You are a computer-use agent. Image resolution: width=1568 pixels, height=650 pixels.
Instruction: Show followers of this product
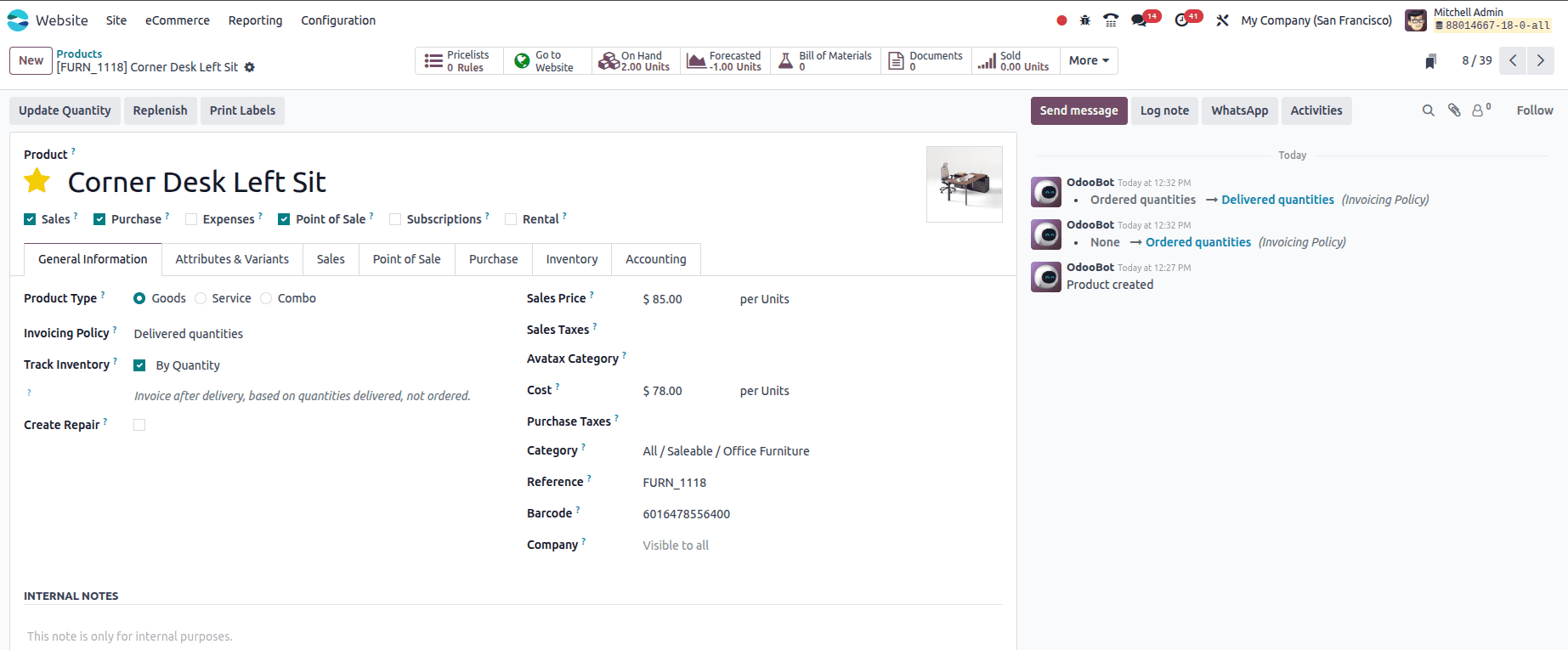pos(1481,110)
